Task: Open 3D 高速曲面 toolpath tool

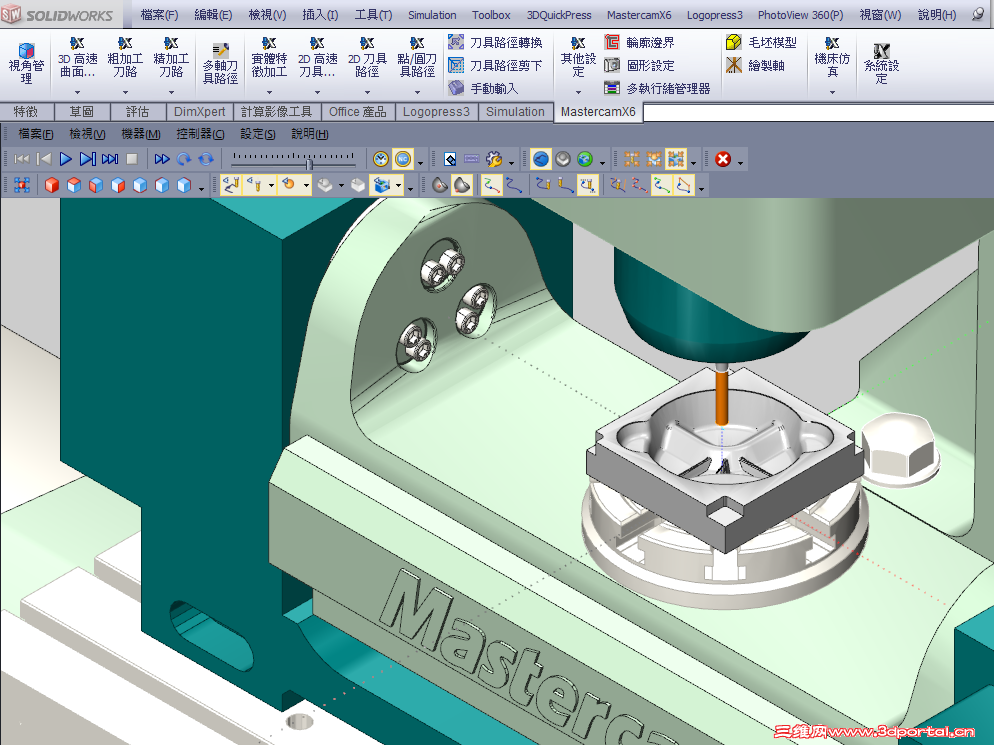Action: [x=77, y=58]
